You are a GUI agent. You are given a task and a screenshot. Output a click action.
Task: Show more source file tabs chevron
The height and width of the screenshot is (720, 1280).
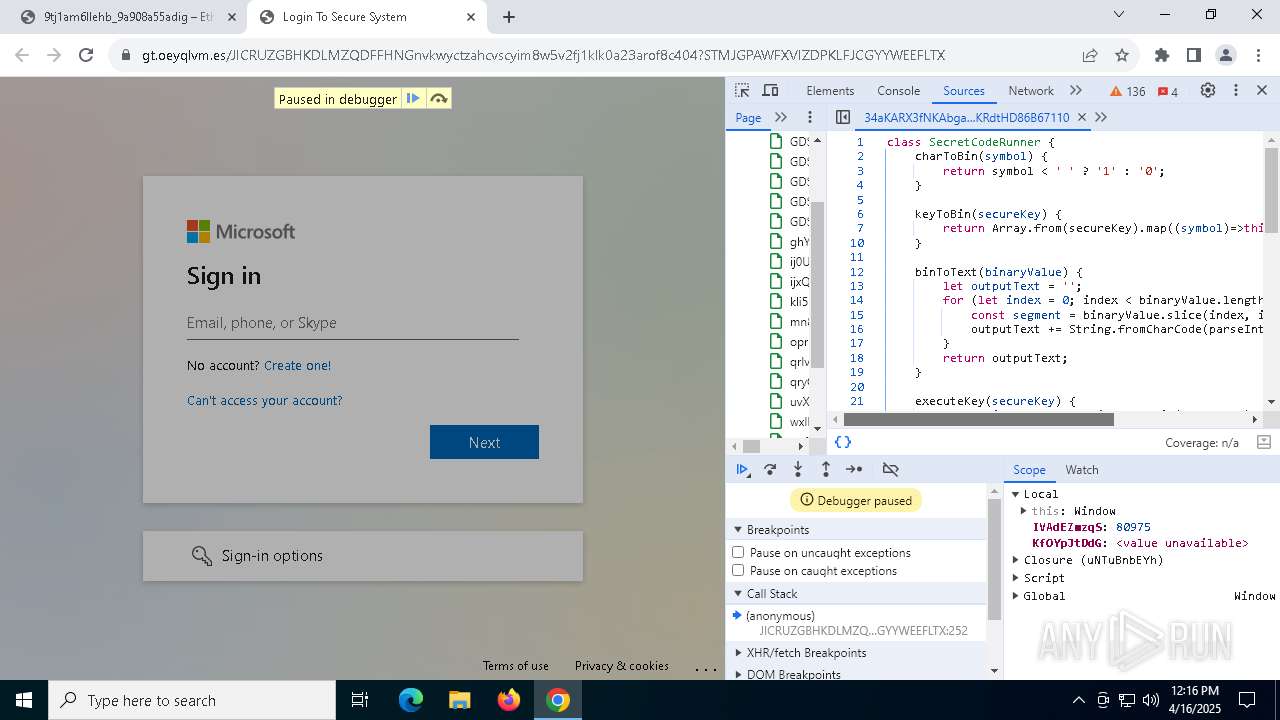tap(1101, 117)
